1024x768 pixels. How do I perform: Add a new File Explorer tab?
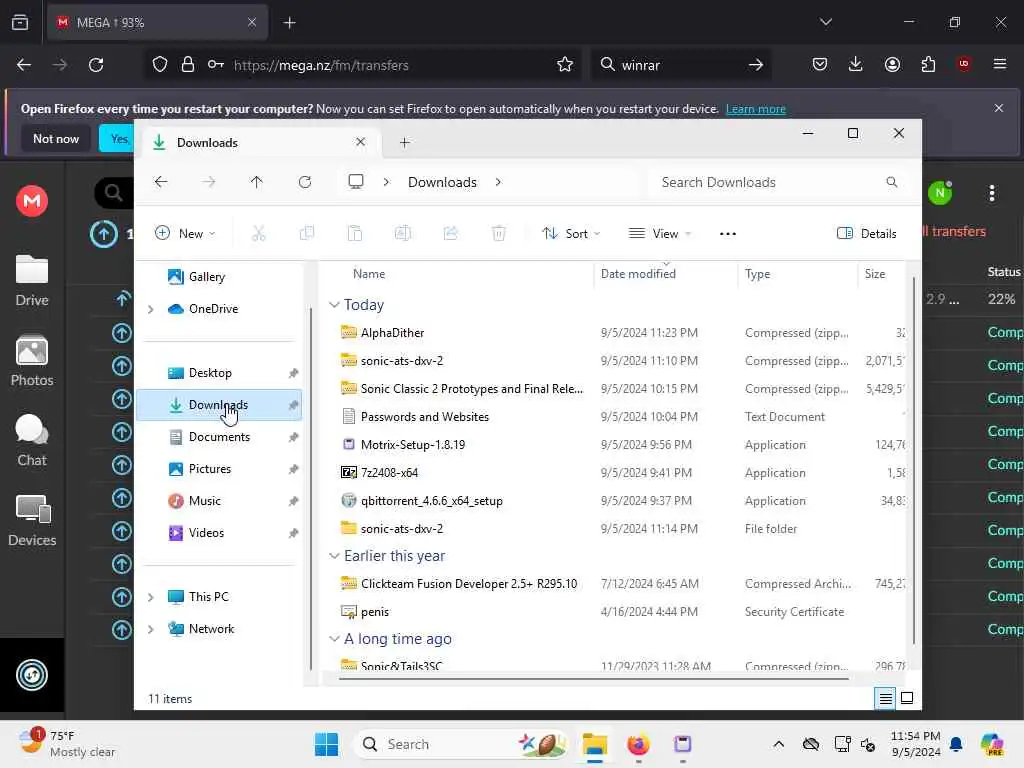click(x=405, y=142)
